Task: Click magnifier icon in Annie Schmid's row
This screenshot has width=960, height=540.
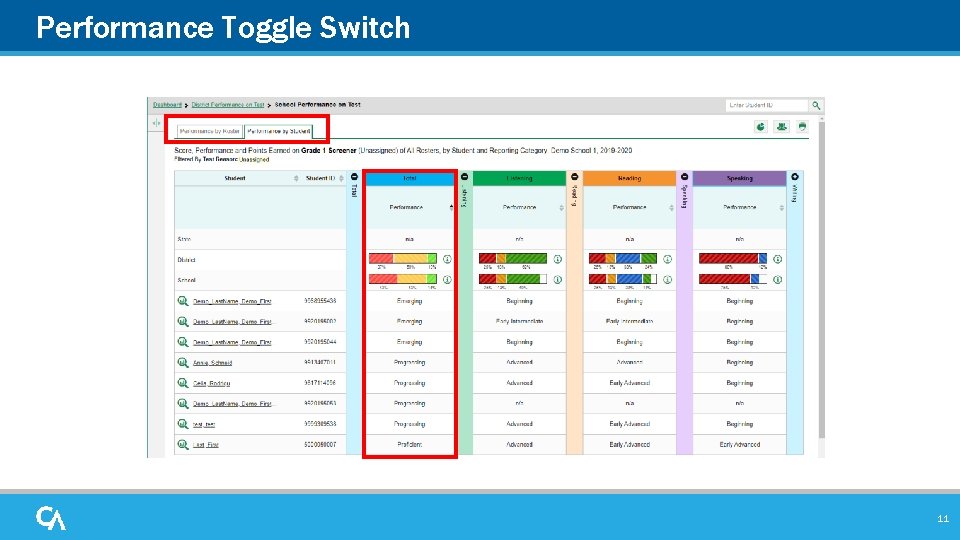Action: [x=182, y=362]
